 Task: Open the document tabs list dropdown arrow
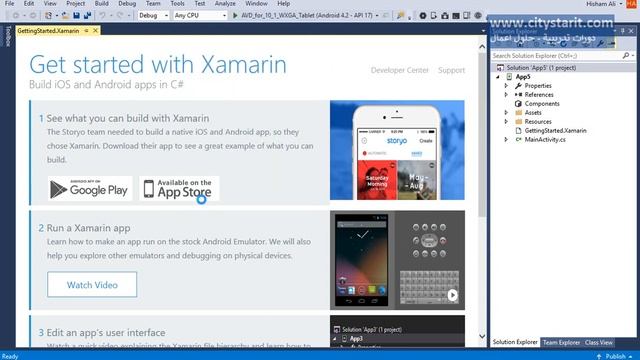(483, 31)
